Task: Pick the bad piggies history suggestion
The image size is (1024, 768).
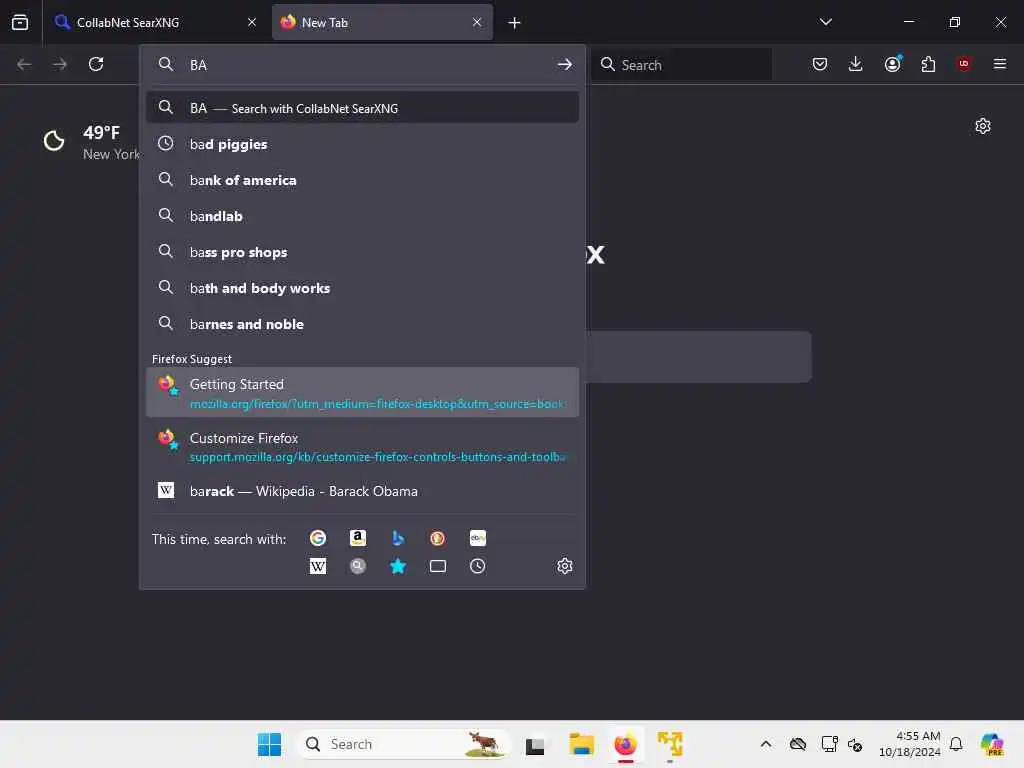Action: coord(362,144)
